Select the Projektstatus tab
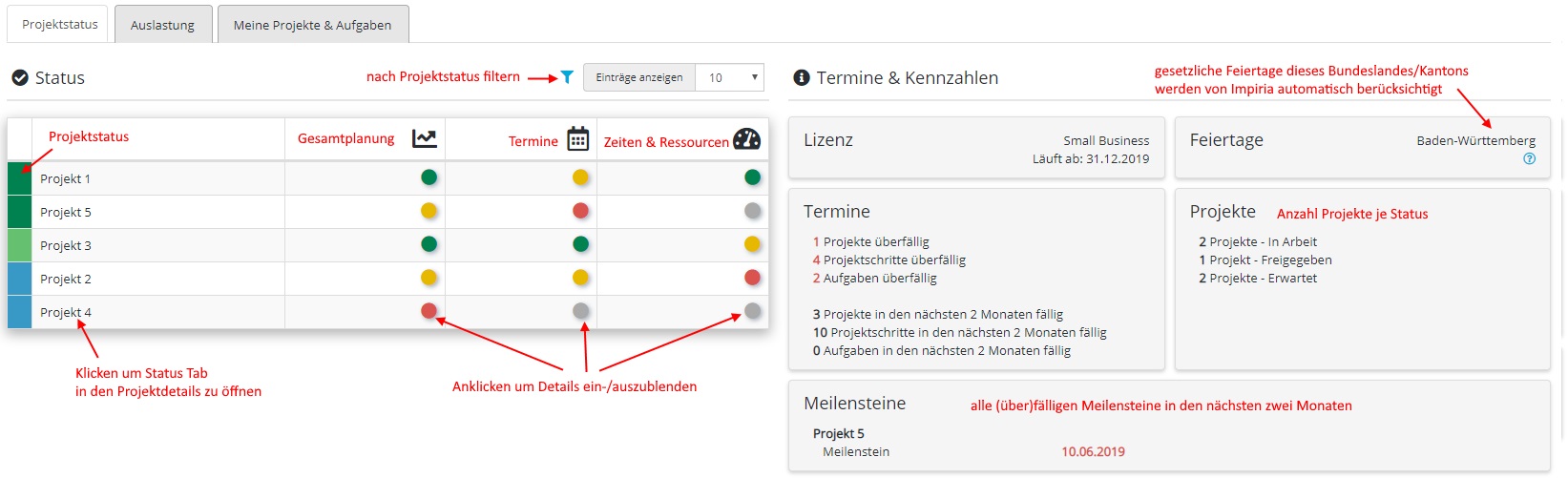The height and width of the screenshot is (478, 1568). point(60,24)
